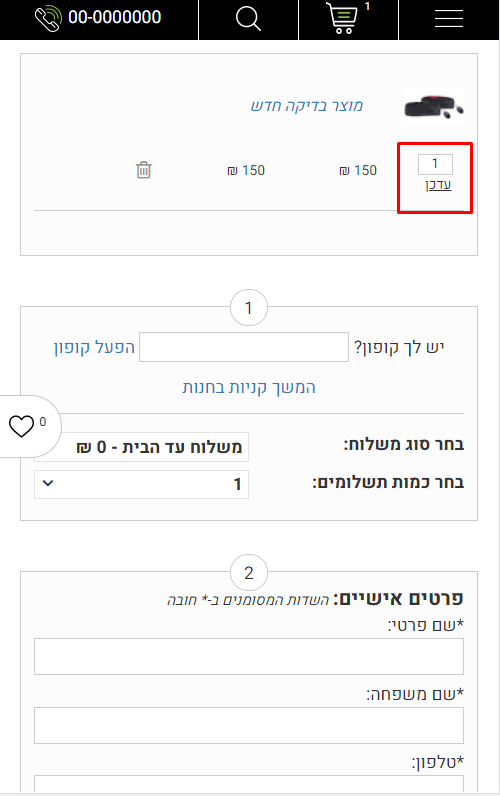This screenshot has height=796, width=500.
Task: Open wishlist via the heart icon
Action: (x=21, y=426)
